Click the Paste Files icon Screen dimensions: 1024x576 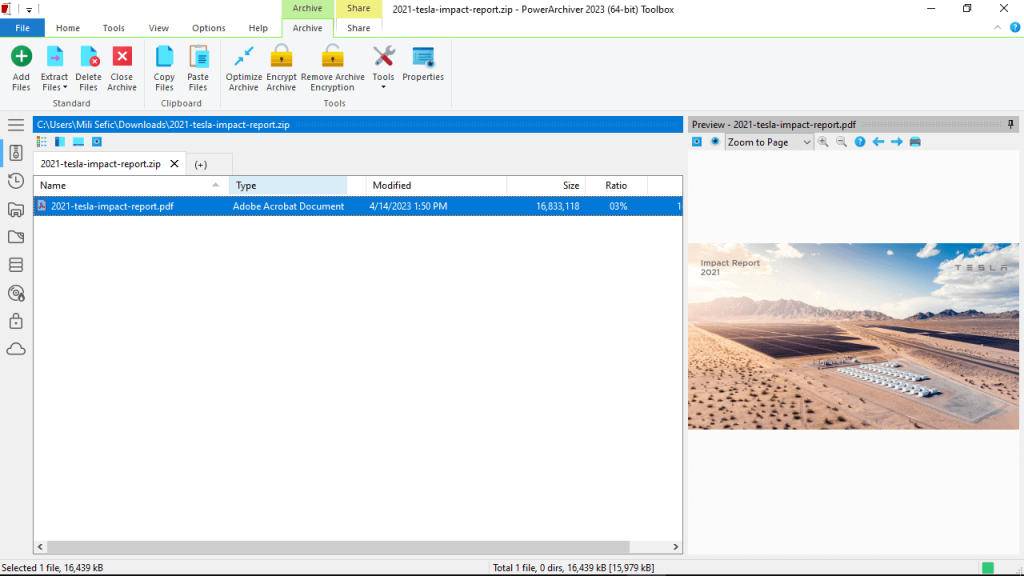coord(198,57)
